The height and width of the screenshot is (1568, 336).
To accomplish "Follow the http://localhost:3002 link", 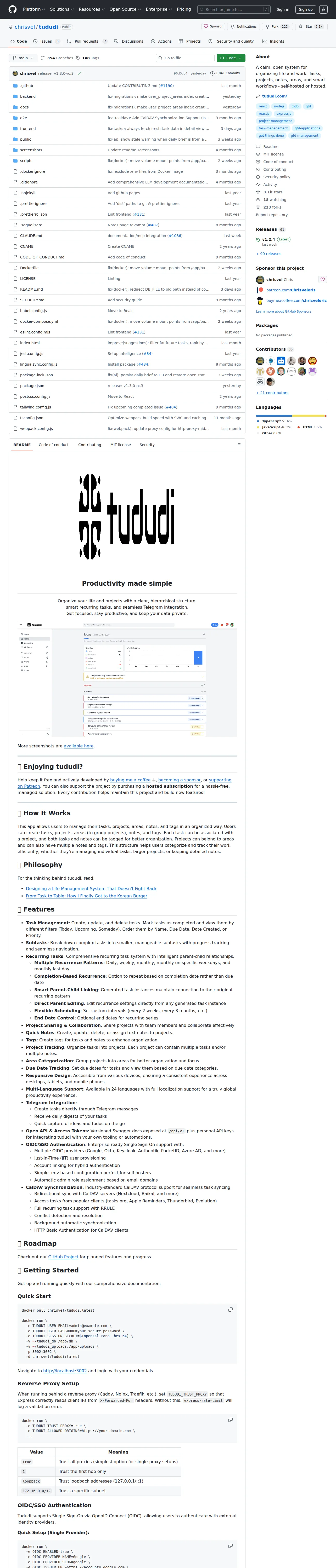I will coord(65,1371).
